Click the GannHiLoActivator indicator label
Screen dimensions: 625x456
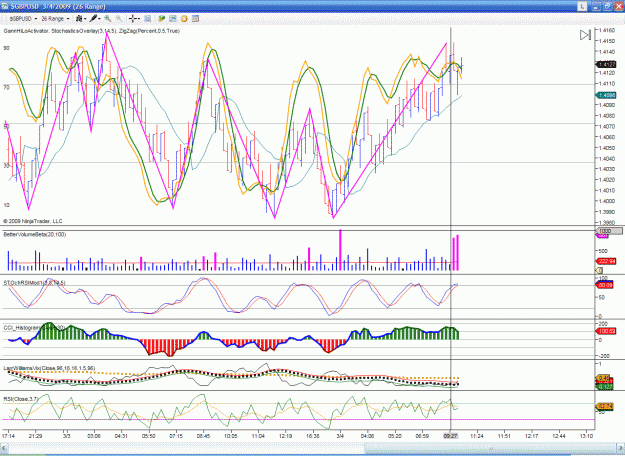pyautogui.click(x=26, y=31)
